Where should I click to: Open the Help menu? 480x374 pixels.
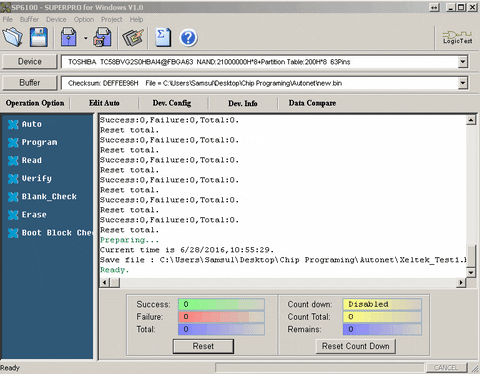(x=136, y=19)
